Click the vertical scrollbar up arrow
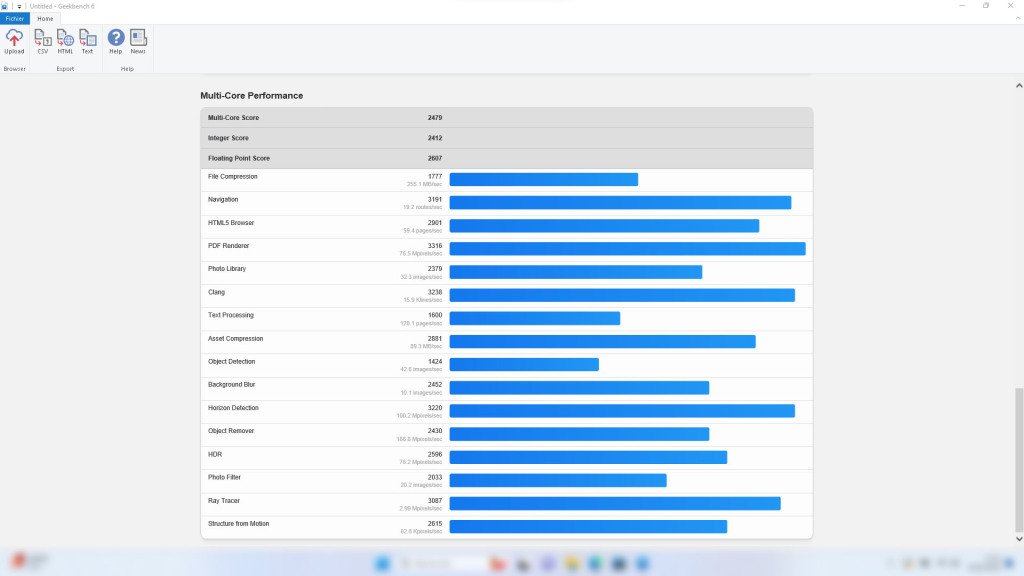 click(x=1019, y=86)
